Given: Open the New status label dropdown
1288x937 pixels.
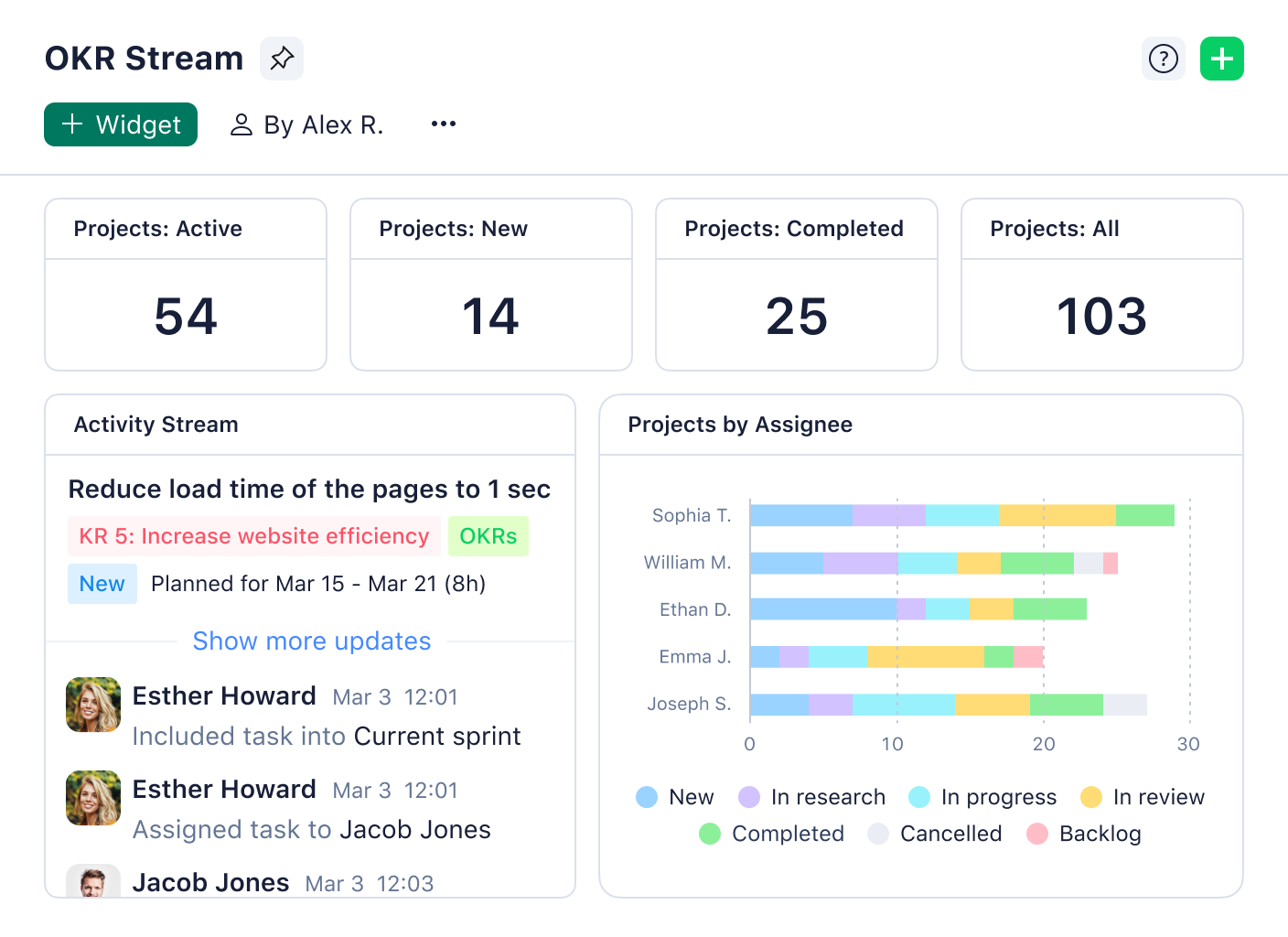Looking at the screenshot, I should 102,584.
